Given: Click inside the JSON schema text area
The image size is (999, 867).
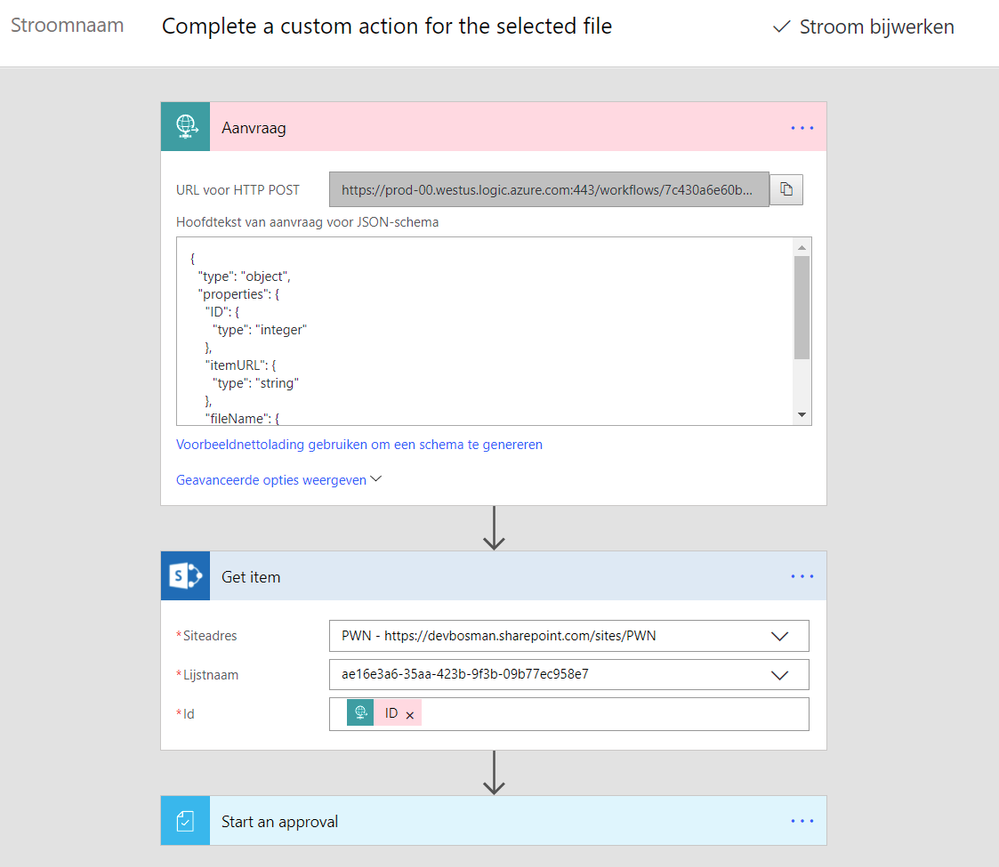Looking at the screenshot, I should point(480,330).
